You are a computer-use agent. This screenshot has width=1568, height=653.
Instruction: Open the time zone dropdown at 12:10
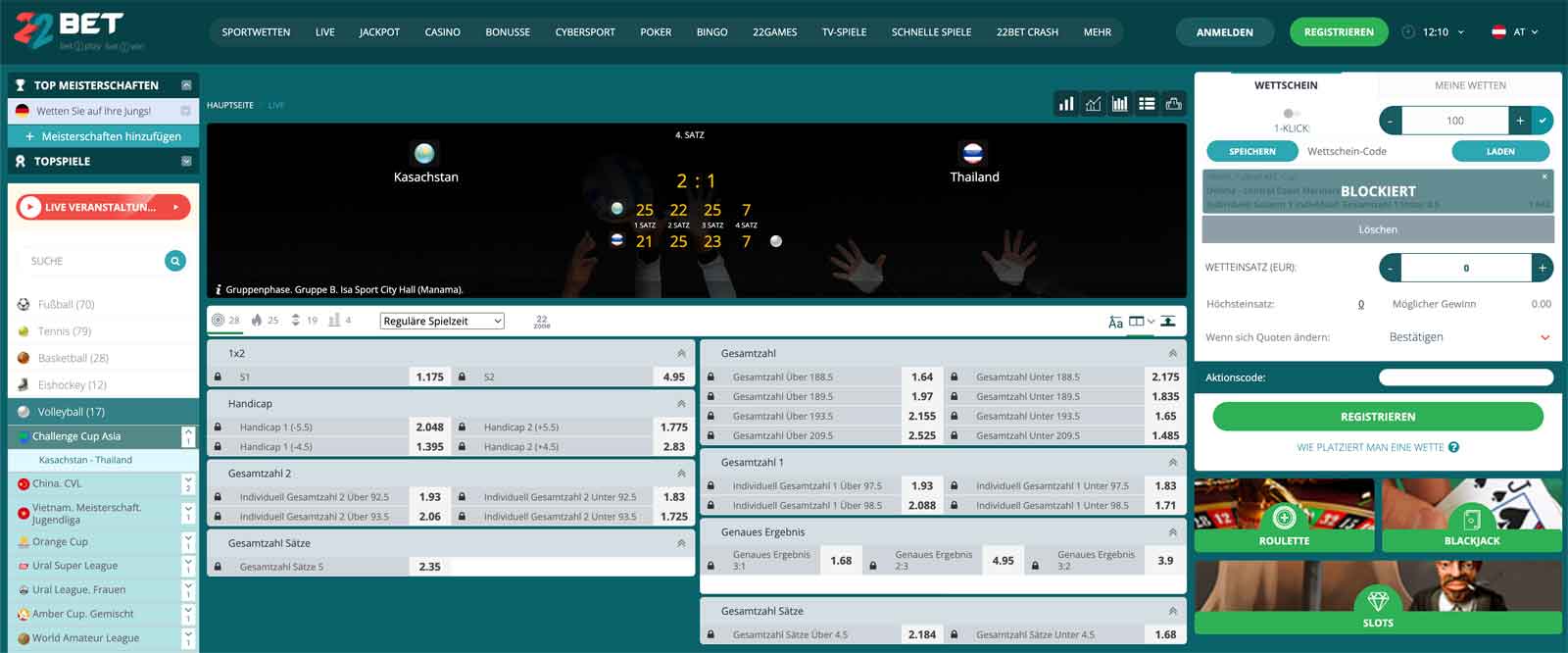[x=1443, y=31]
